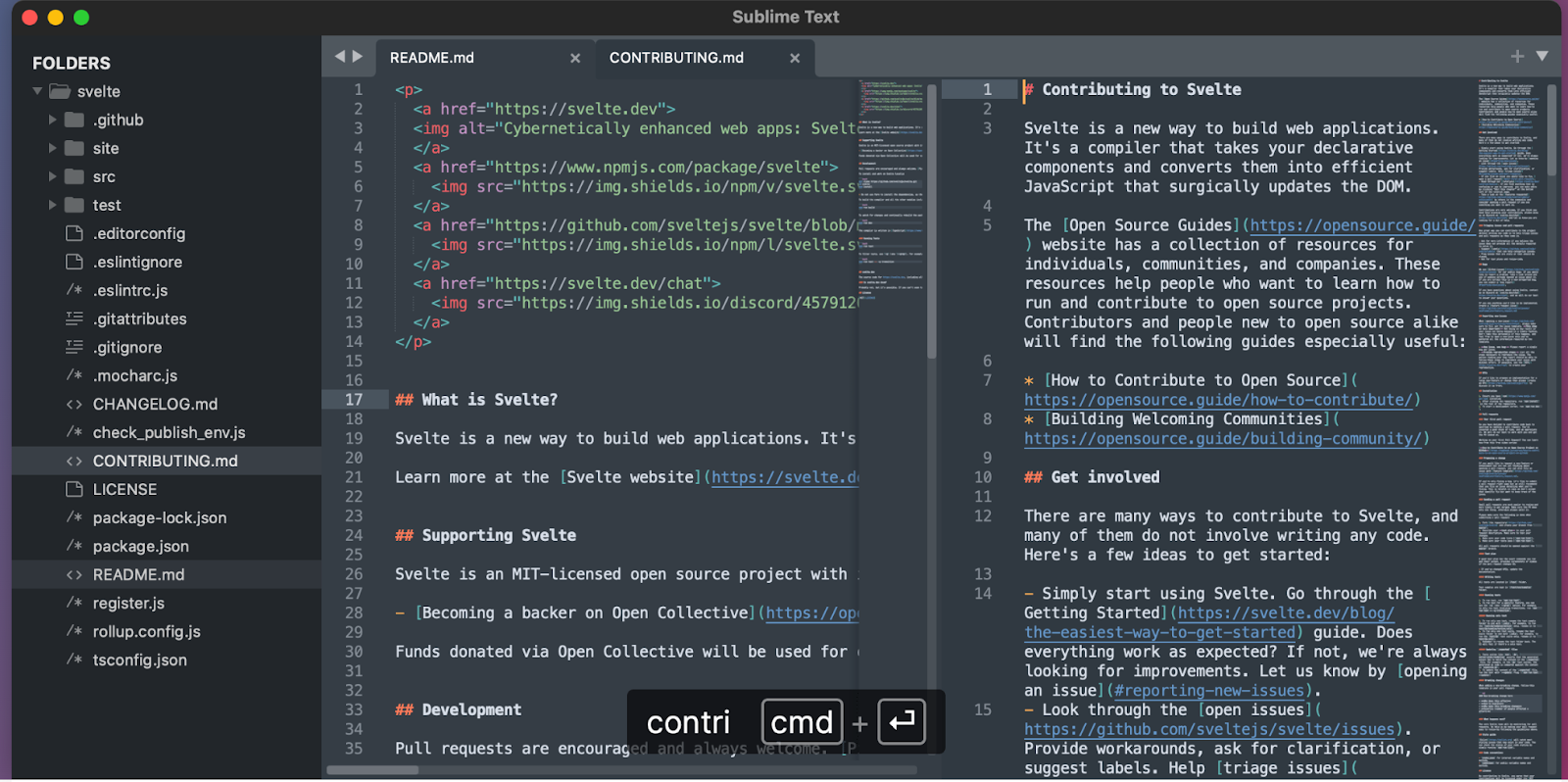The width and height of the screenshot is (1568, 782).
Task: Add a new tab with plus icon
Action: [1517, 57]
